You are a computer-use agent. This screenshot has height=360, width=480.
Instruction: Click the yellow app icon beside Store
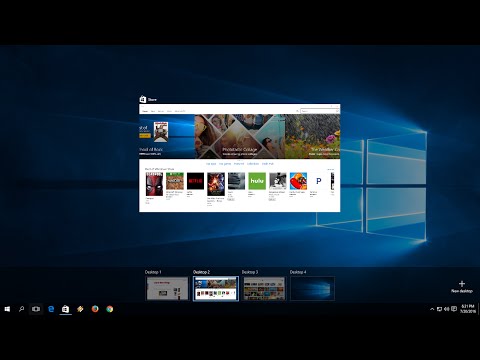coord(80,309)
